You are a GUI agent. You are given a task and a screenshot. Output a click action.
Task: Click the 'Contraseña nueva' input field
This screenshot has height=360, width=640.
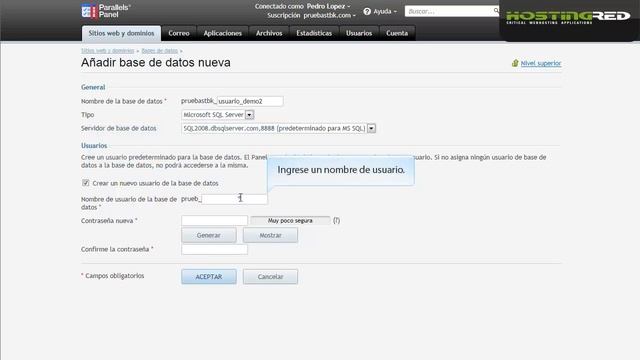point(214,220)
